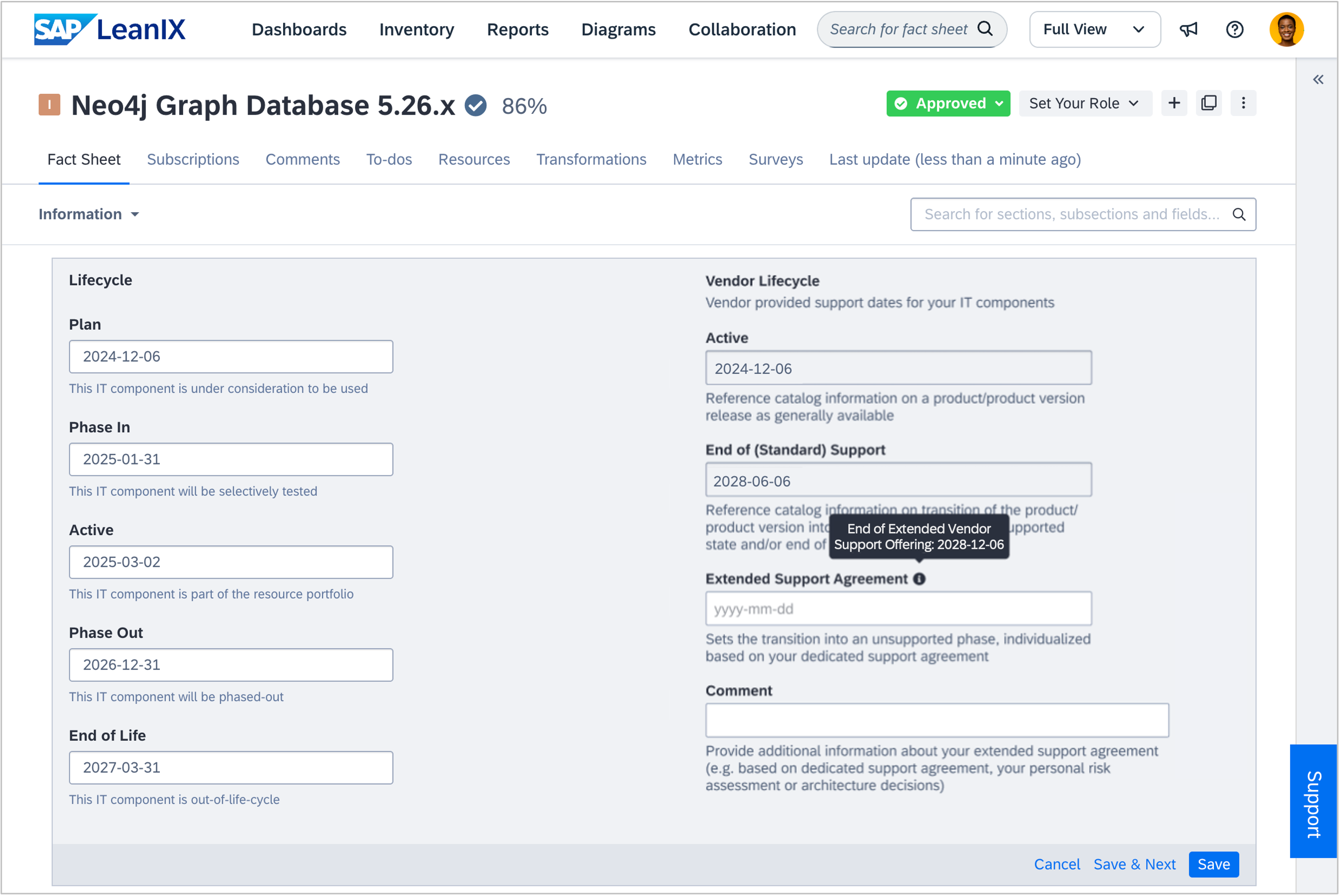Open the Set Your Role dropdown
This screenshot has width=1339, height=896.
tap(1085, 103)
